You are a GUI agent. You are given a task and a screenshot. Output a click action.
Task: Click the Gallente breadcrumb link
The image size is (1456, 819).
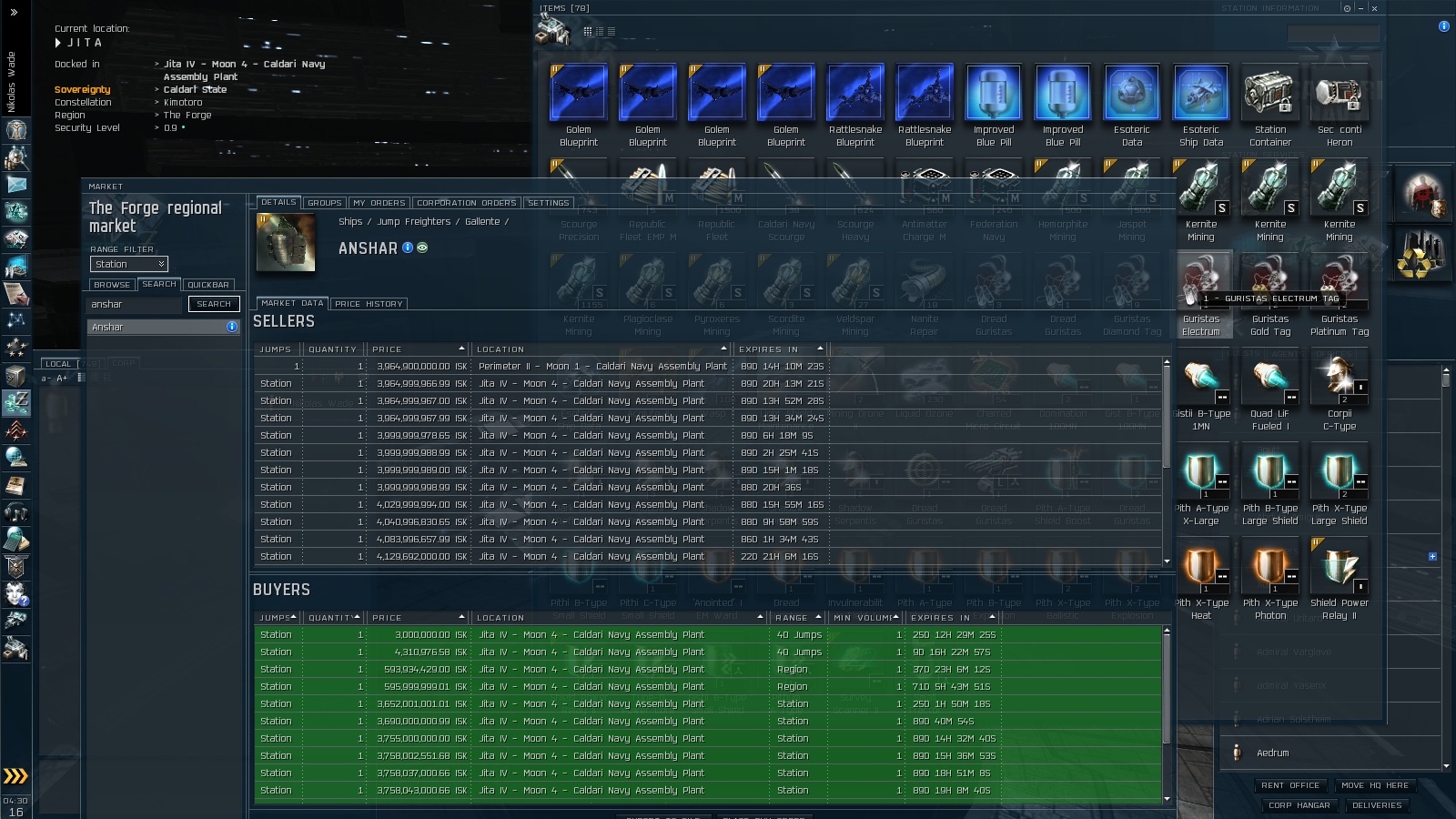tap(482, 221)
